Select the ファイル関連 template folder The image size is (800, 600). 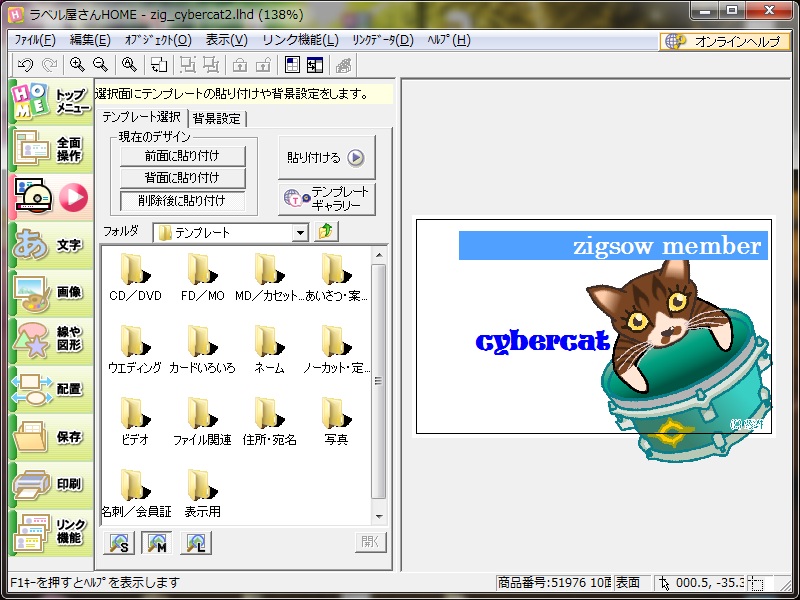[x=203, y=422]
